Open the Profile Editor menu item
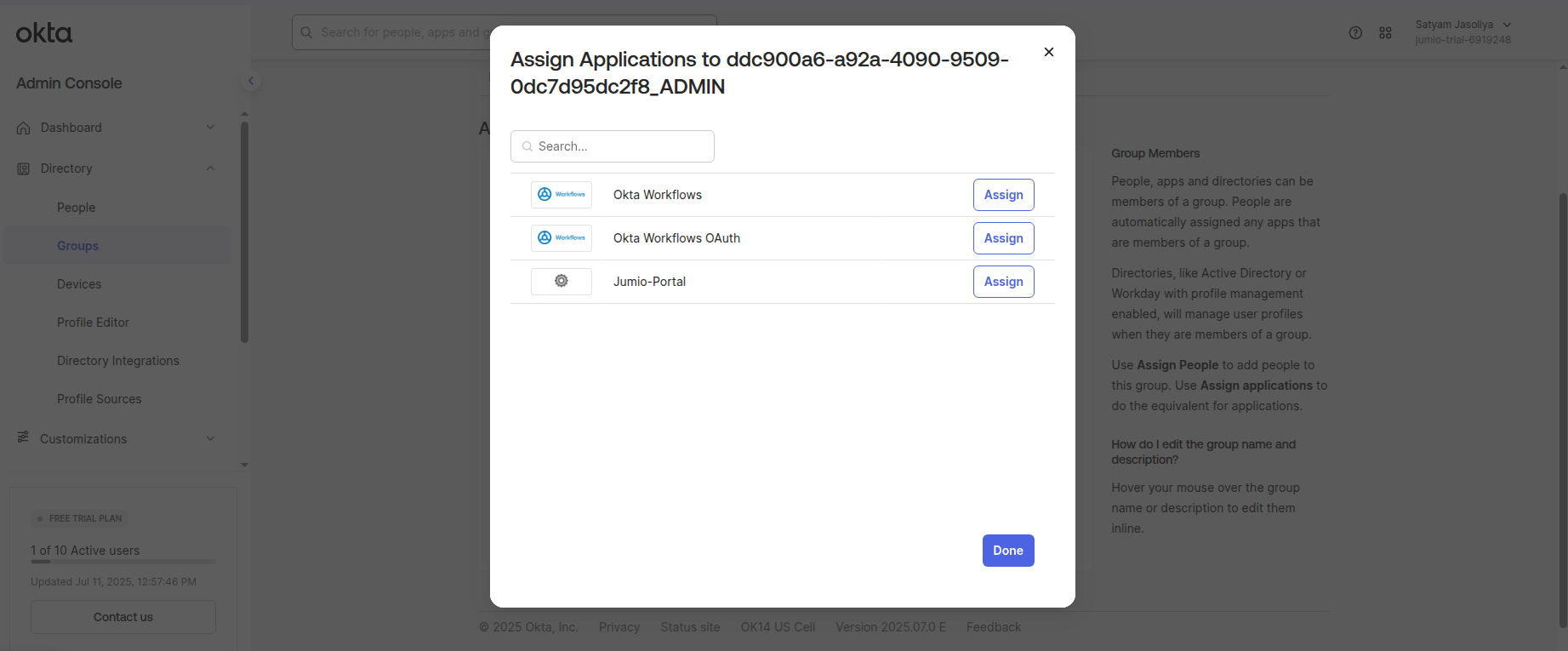 pyautogui.click(x=93, y=323)
